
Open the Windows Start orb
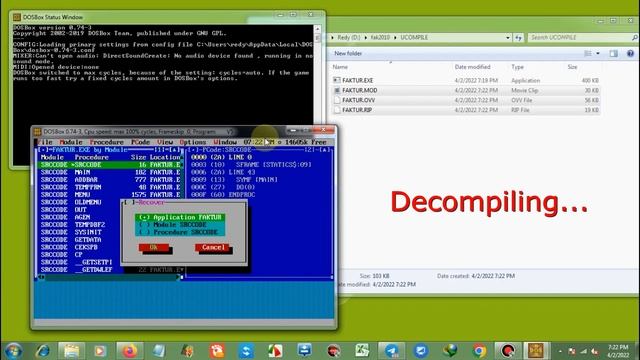coord(13,351)
